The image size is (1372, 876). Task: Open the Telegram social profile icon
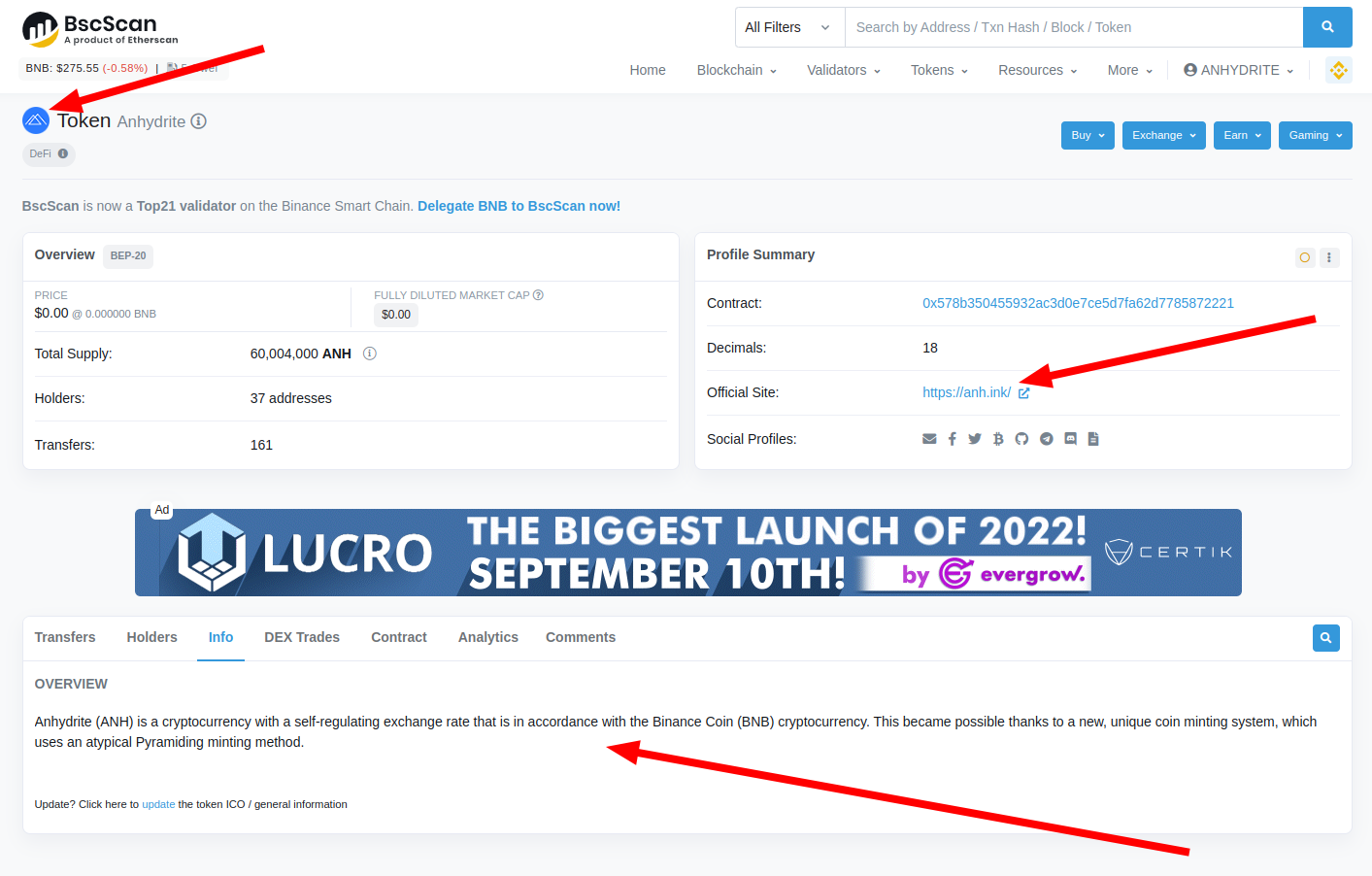click(1047, 439)
